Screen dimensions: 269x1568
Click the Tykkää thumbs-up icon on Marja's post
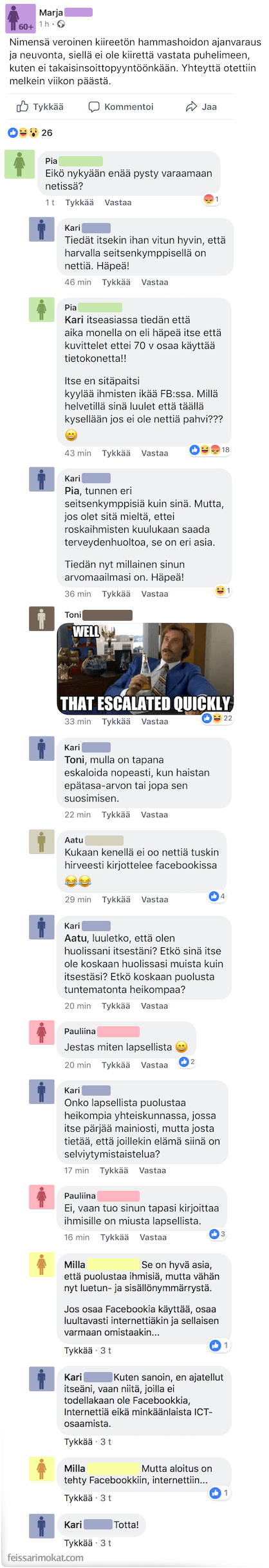pyautogui.click(x=23, y=106)
